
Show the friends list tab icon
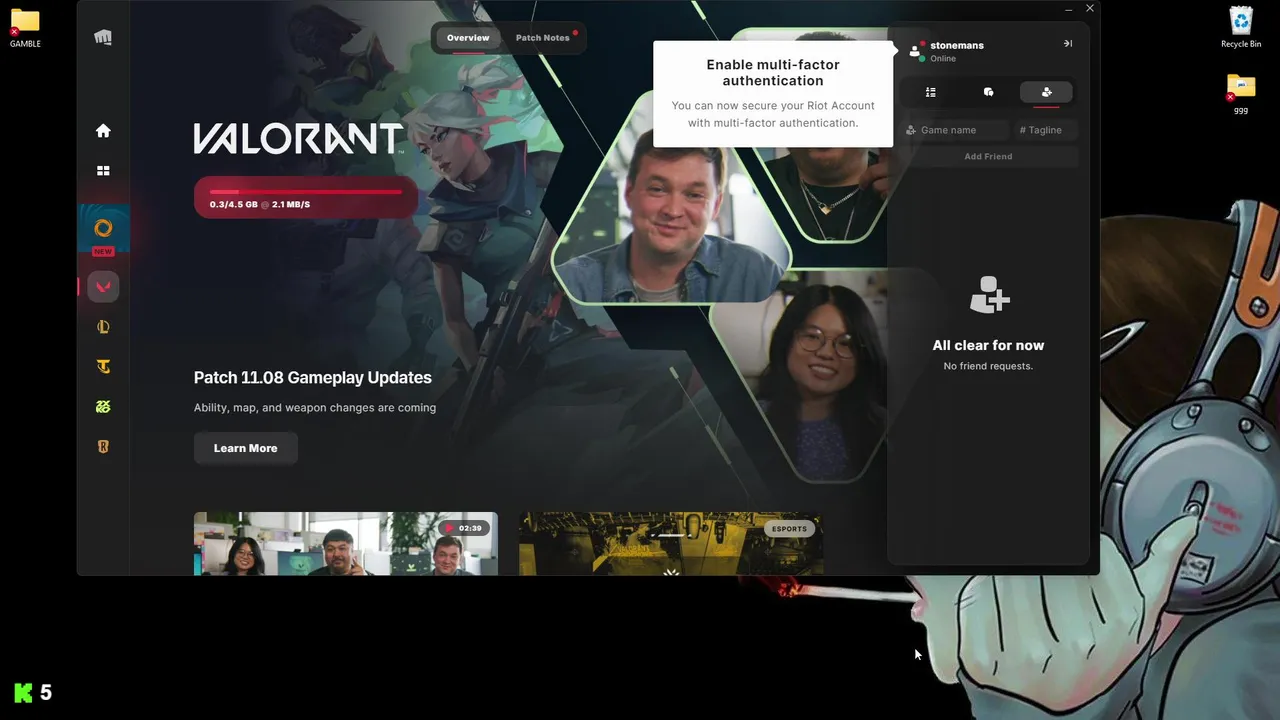point(930,92)
